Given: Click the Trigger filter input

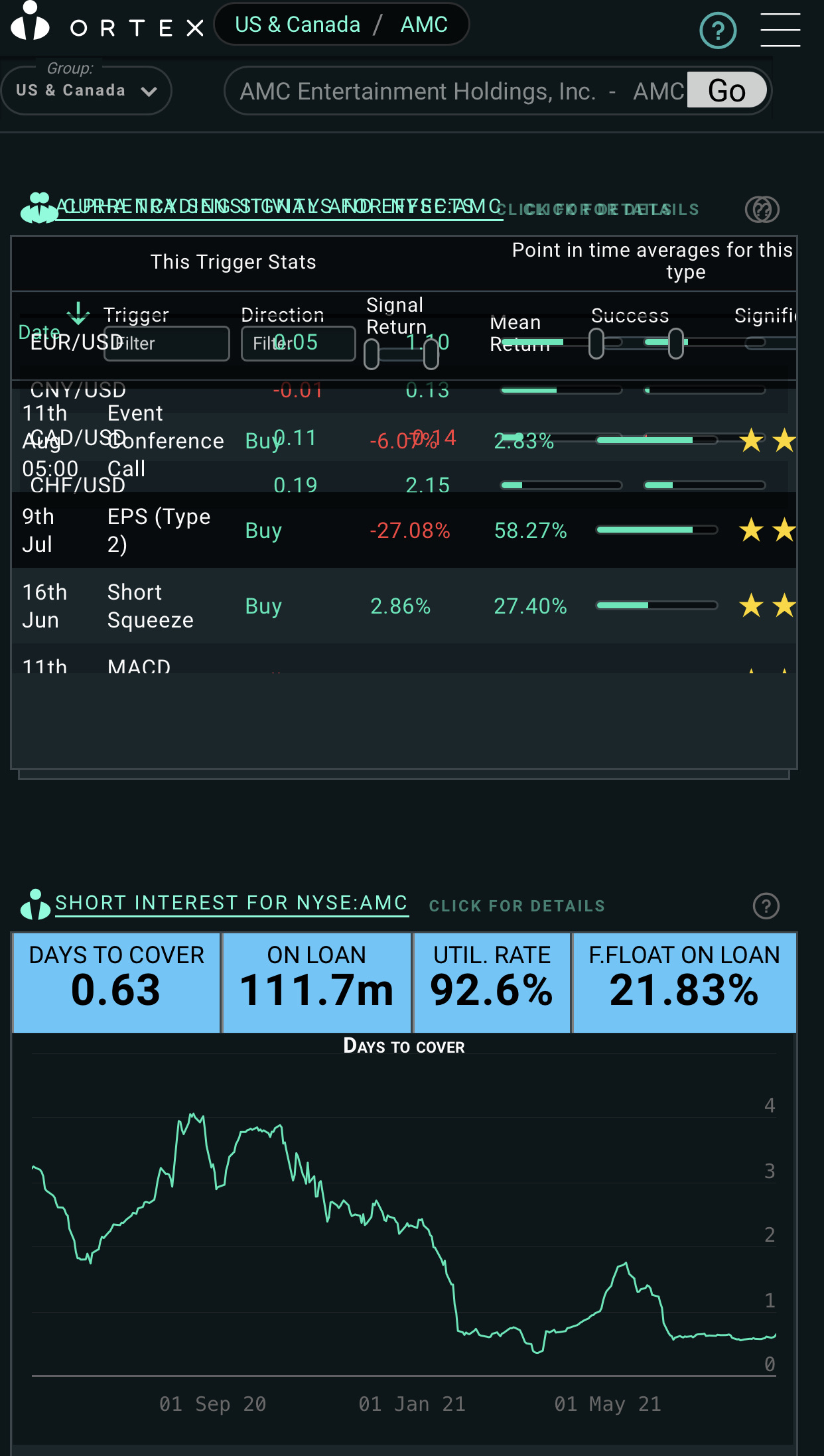Looking at the screenshot, I should point(167,344).
